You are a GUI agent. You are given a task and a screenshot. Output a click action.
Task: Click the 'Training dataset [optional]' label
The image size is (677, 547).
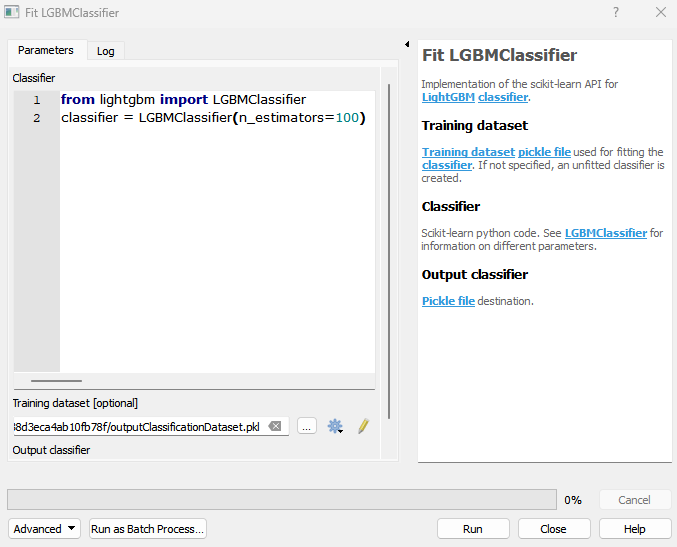pos(75,403)
